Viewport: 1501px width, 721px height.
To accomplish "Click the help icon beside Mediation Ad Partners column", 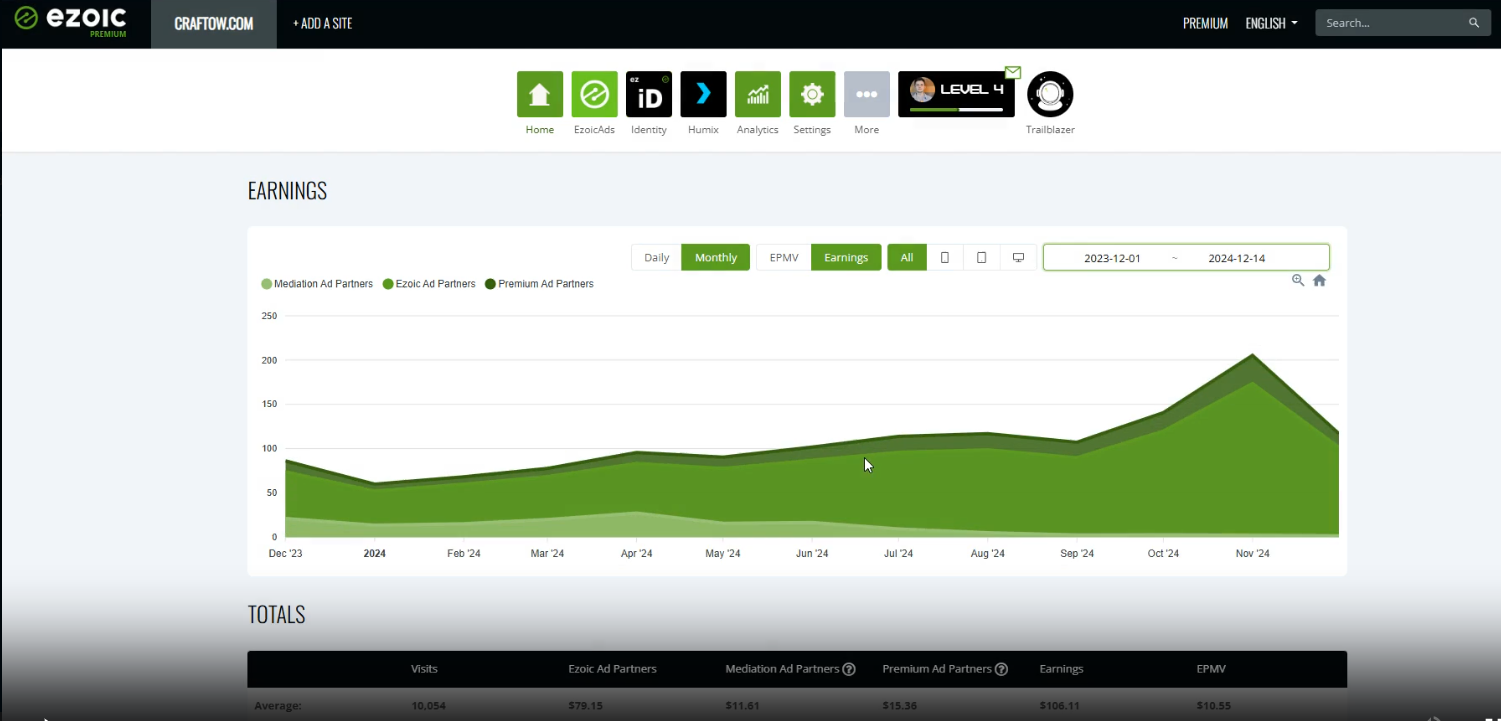I will click(x=849, y=669).
